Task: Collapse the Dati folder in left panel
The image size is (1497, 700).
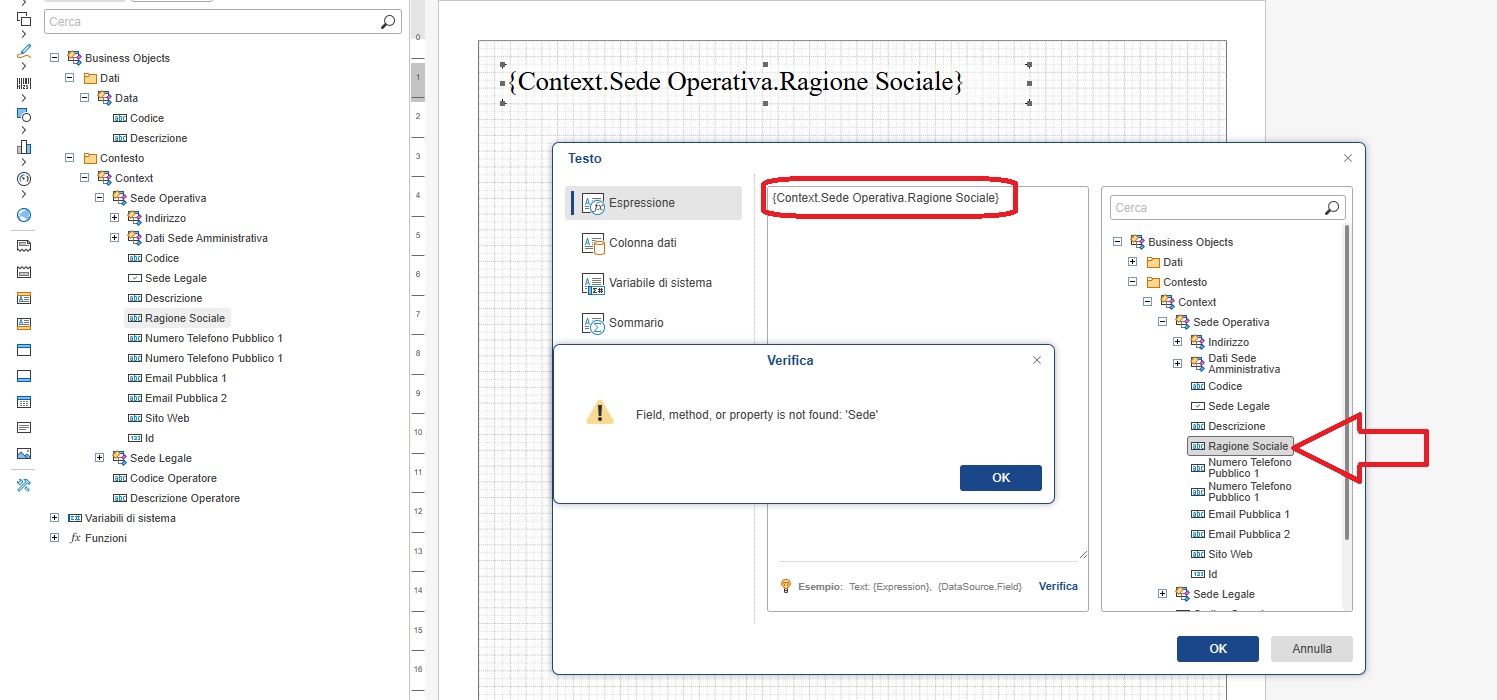Action: pyautogui.click(x=69, y=78)
